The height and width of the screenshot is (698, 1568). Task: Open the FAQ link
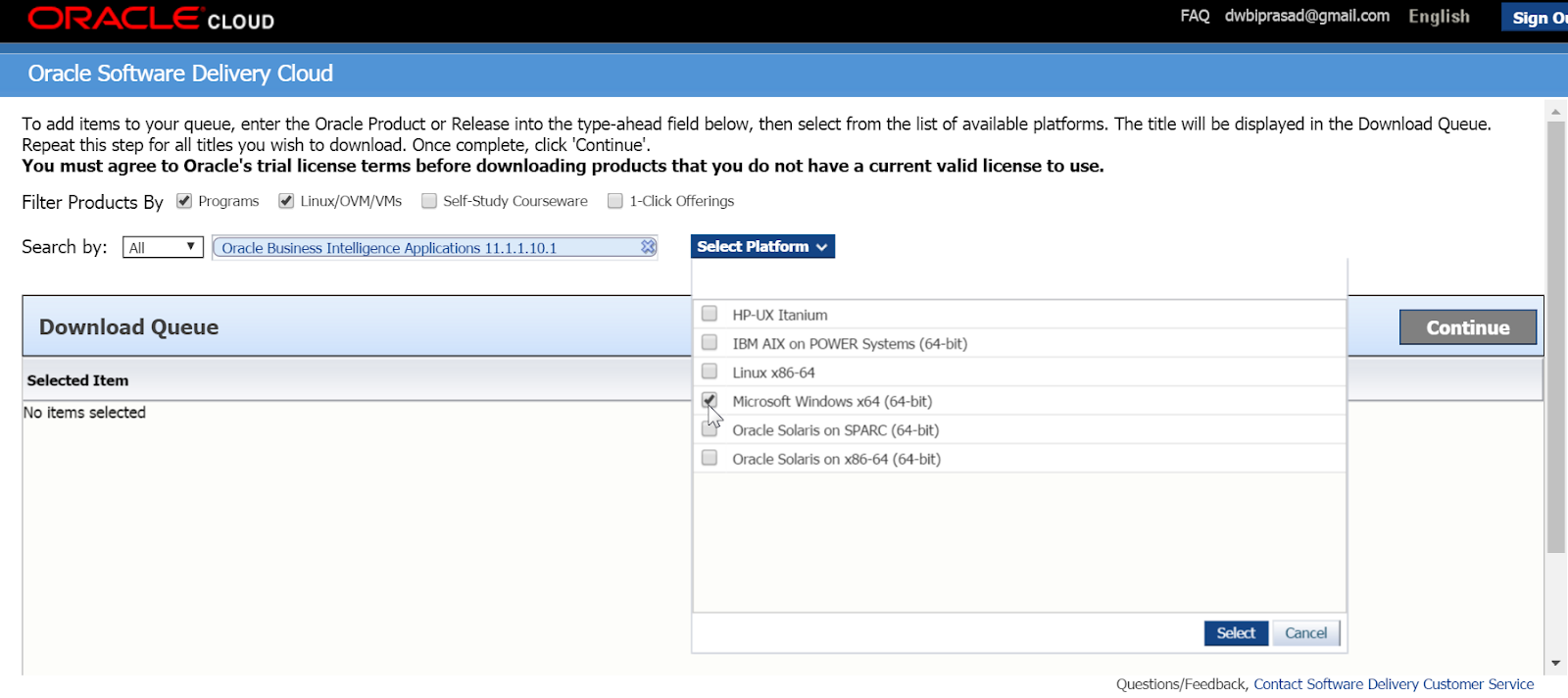pos(1195,16)
